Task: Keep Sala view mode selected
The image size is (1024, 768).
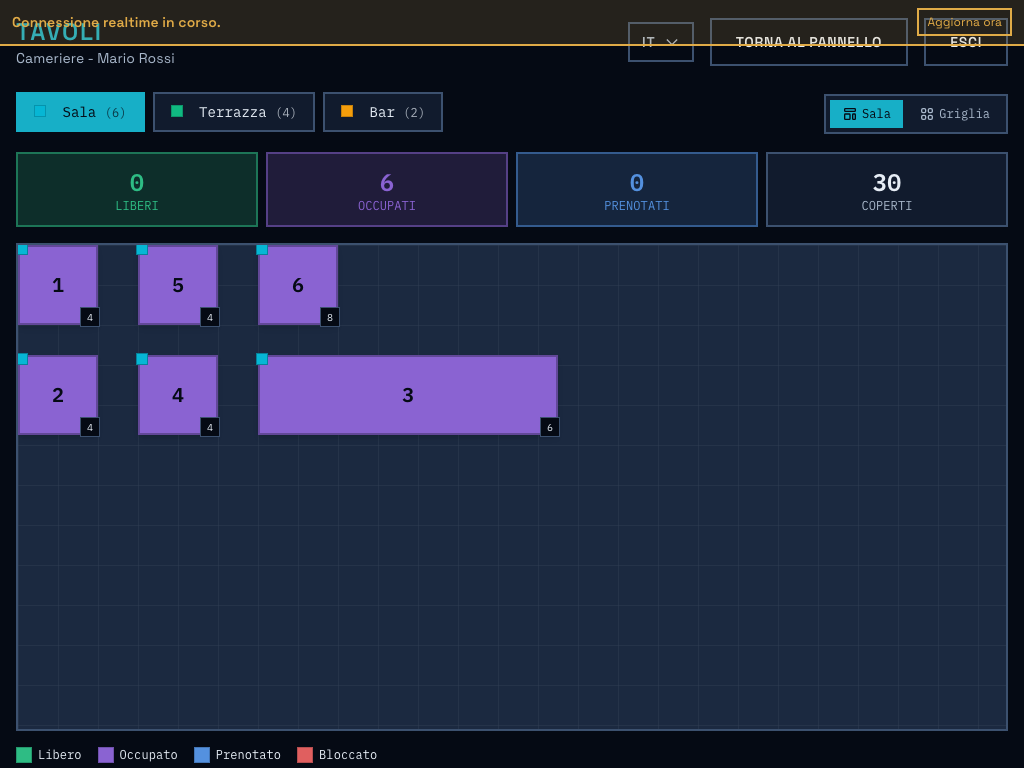Action: point(866,114)
